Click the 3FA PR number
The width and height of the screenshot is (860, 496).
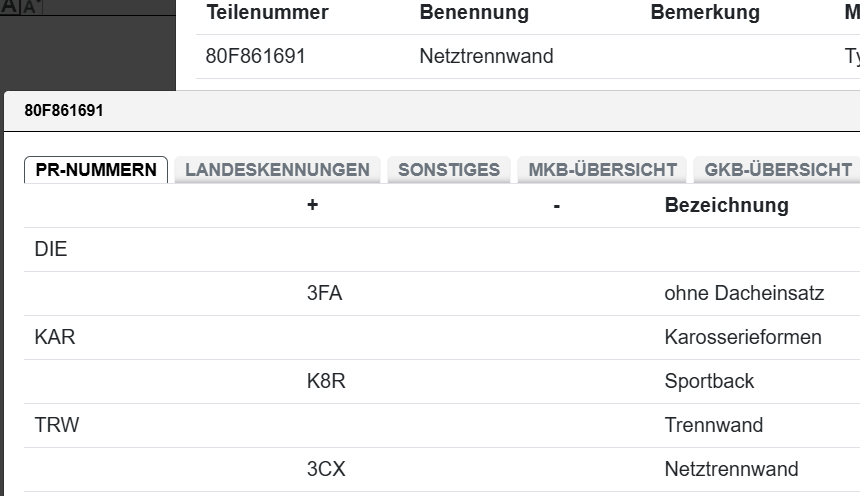click(325, 294)
